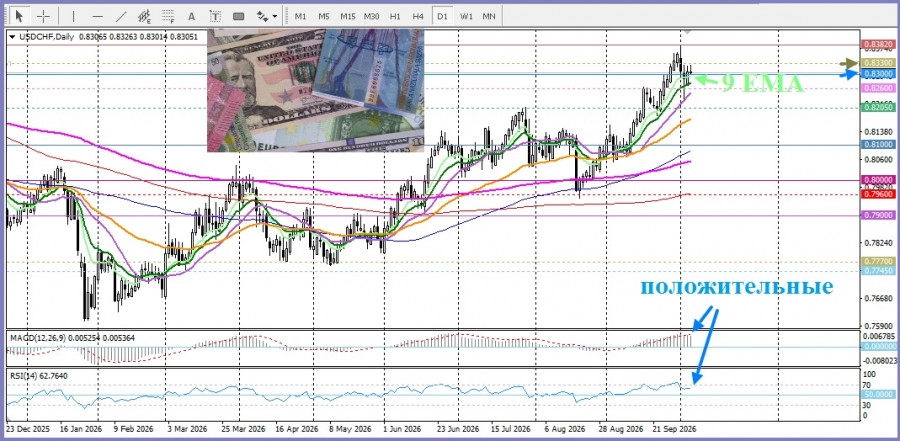The height and width of the screenshot is (441, 900).
Task: Switch to M30 timeframe
Action: (371, 16)
